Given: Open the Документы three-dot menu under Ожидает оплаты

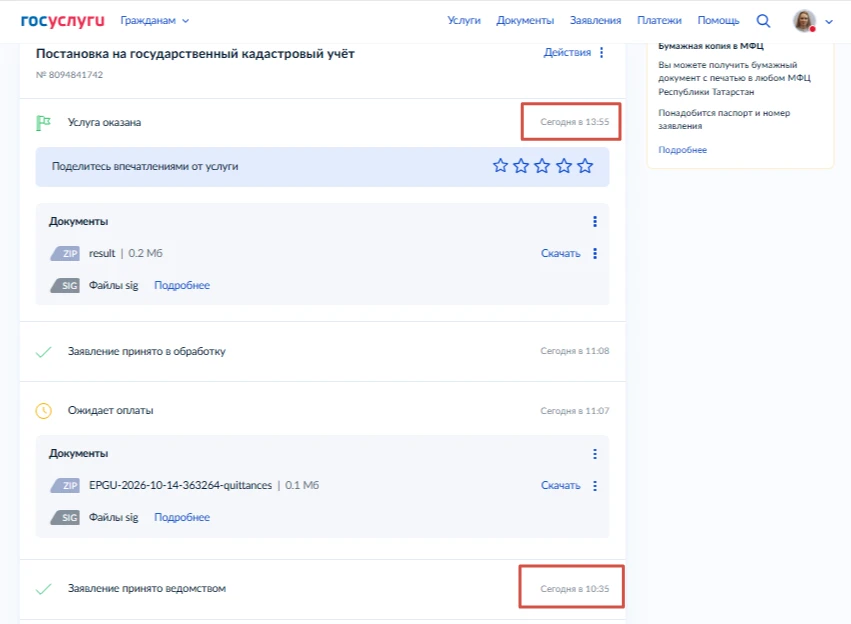Looking at the screenshot, I should tap(595, 454).
